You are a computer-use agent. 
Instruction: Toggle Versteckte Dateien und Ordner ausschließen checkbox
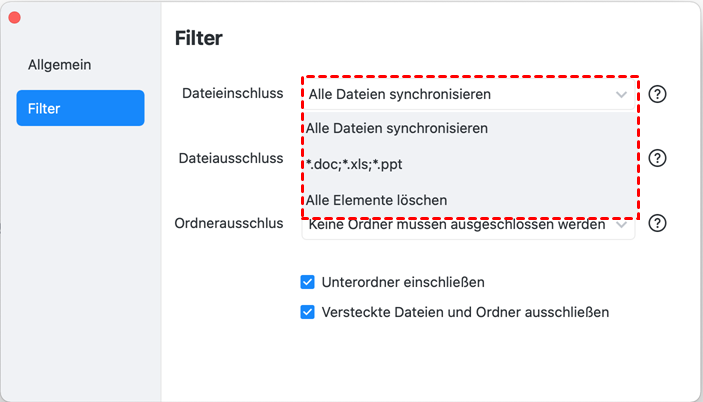(x=308, y=311)
